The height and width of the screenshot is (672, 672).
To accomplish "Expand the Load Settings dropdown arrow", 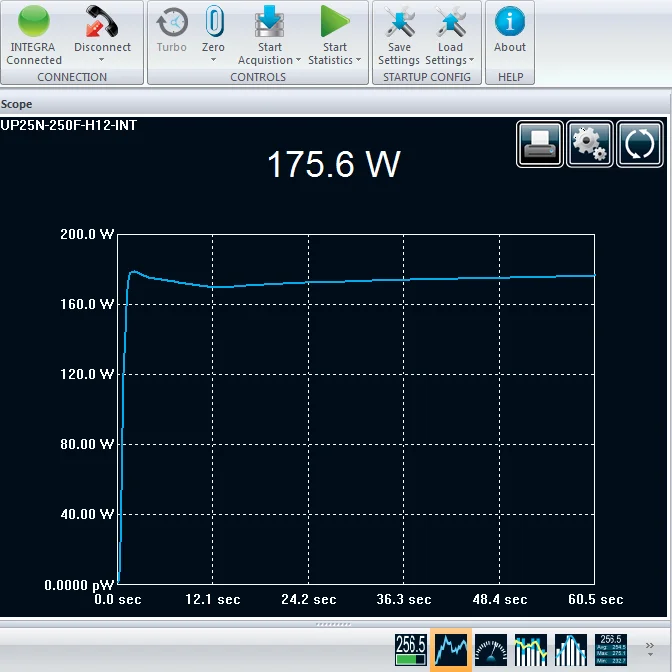I will (471, 61).
